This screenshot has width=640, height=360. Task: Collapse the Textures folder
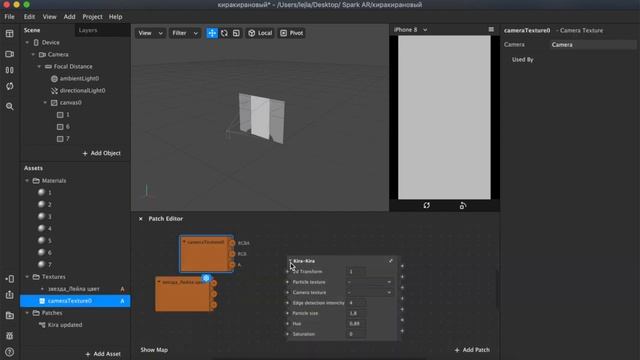27,277
